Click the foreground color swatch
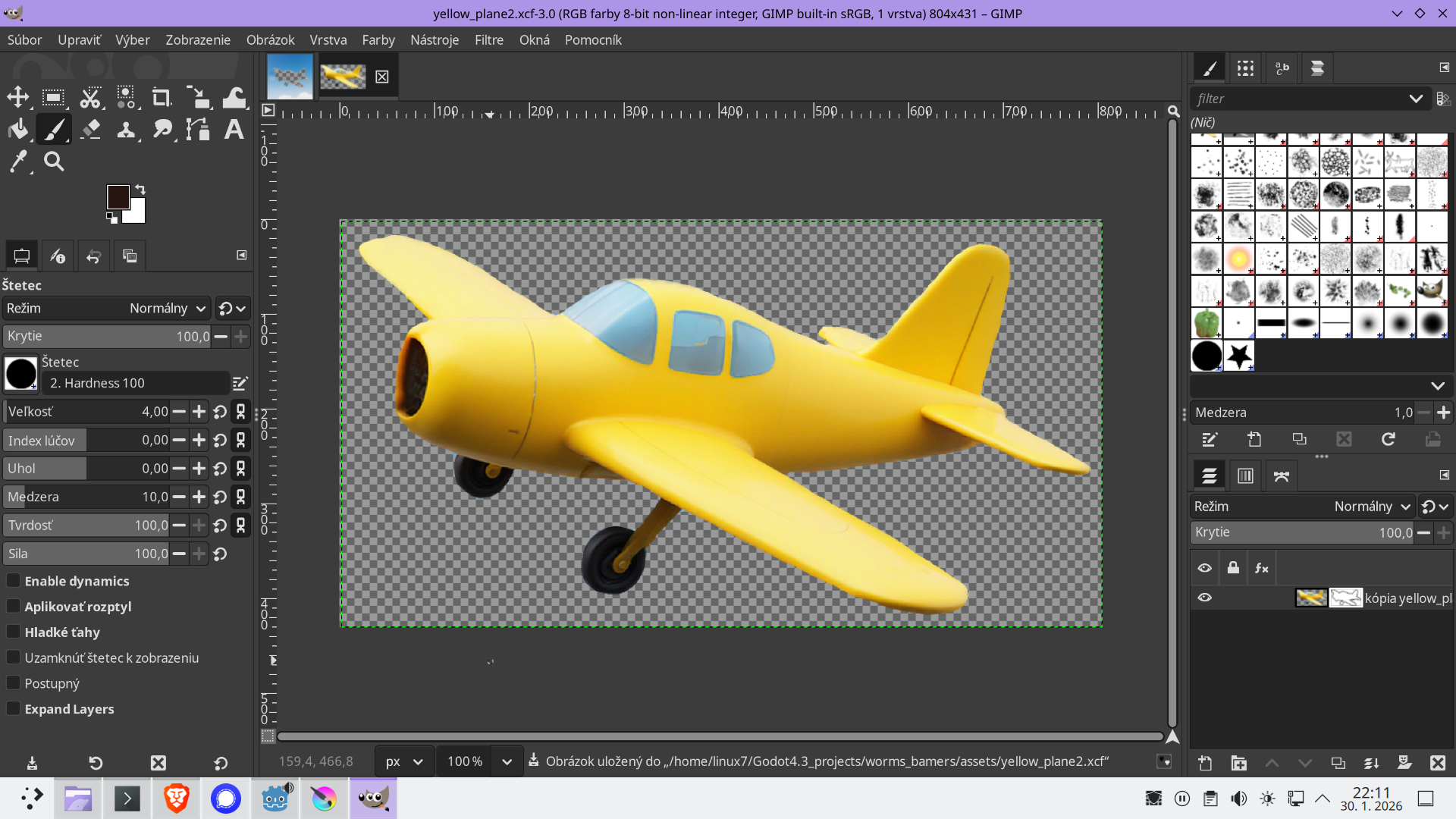 120,196
